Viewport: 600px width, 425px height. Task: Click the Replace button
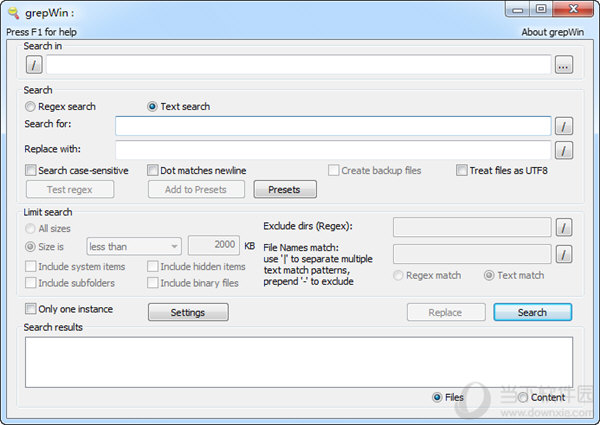pyautogui.click(x=446, y=312)
